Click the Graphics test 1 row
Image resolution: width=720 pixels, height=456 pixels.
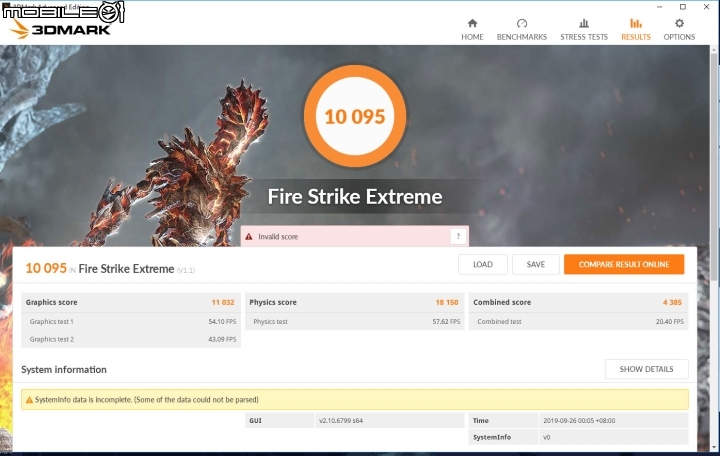(x=131, y=321)
